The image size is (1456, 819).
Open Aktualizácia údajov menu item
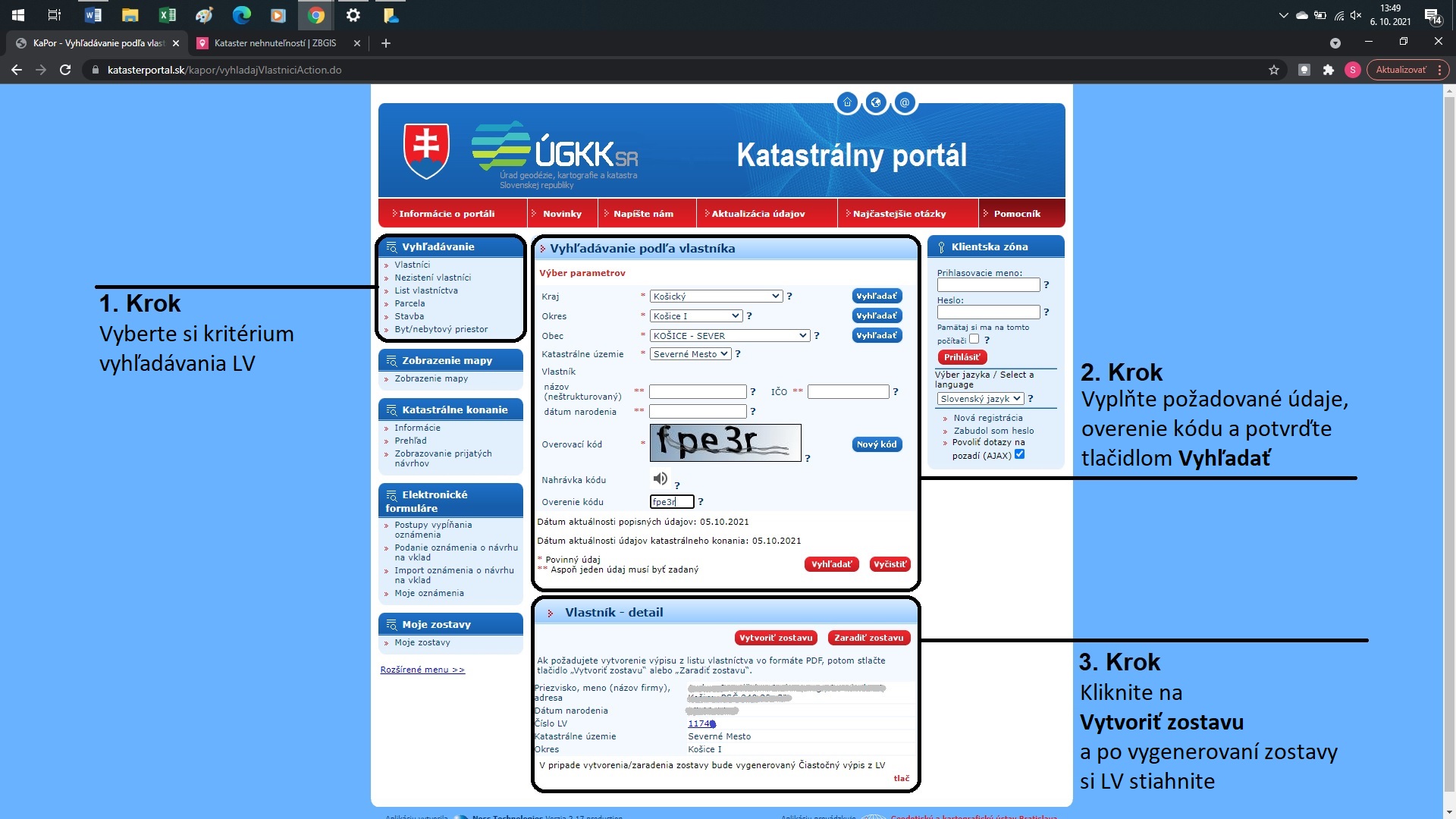(x=758, y=214)
